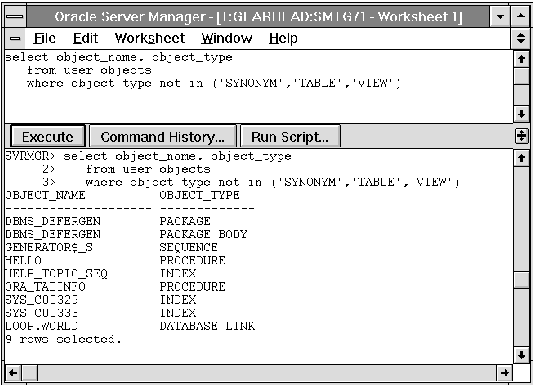This screenshot has height=388, width=536.
Task: Open the Worksheet menu
Action: 150,38
